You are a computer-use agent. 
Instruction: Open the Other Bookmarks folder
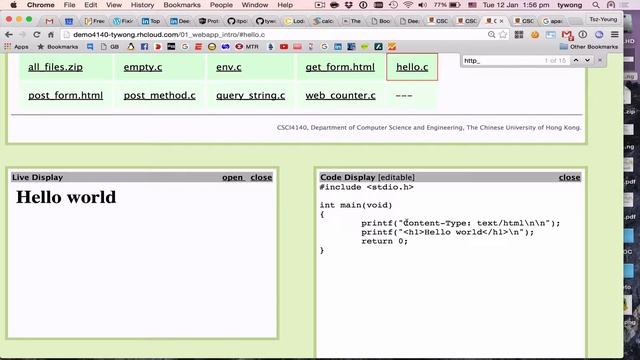click(x=589, y=47)
